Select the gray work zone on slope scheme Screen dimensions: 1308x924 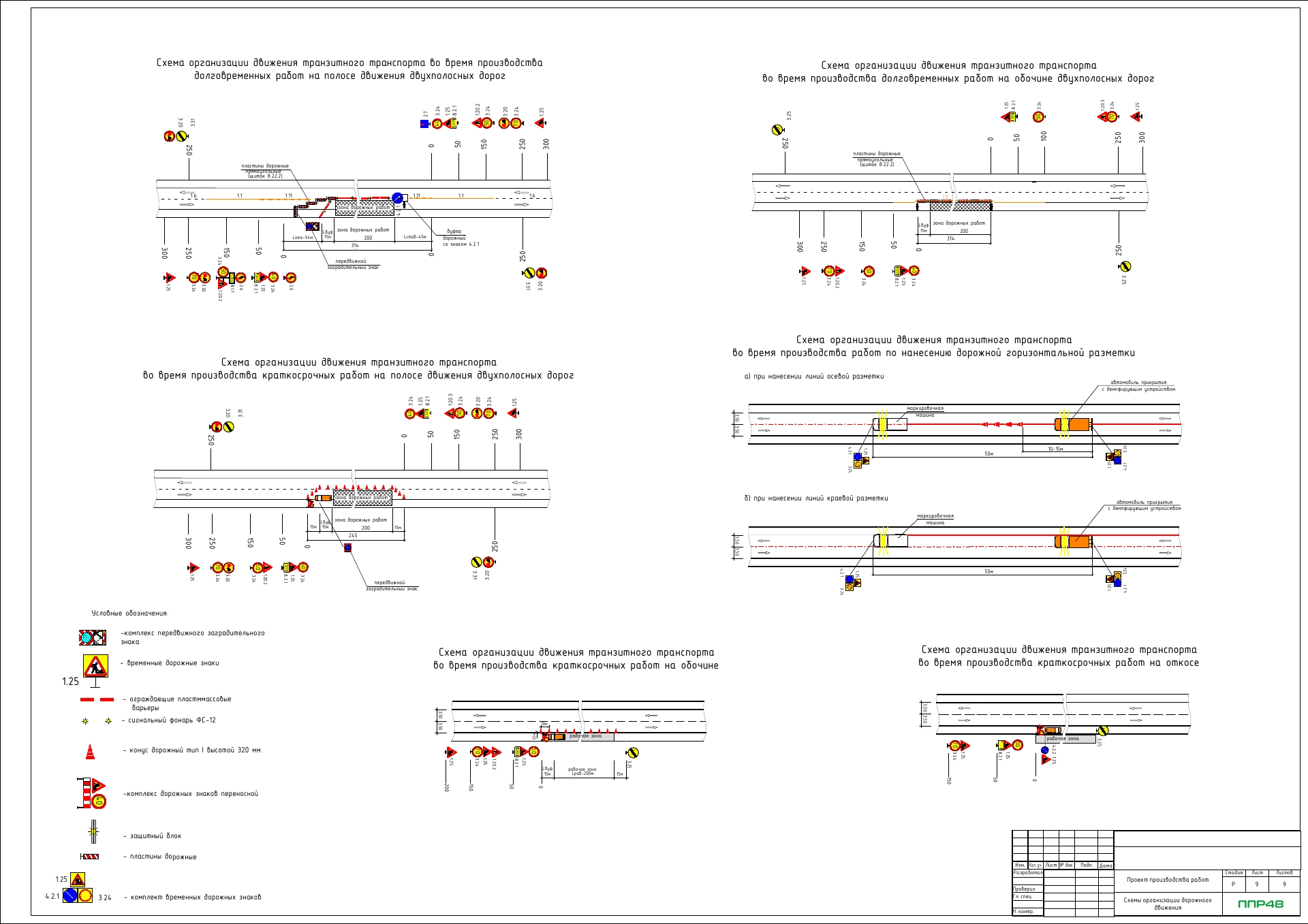pos(1065,738)
